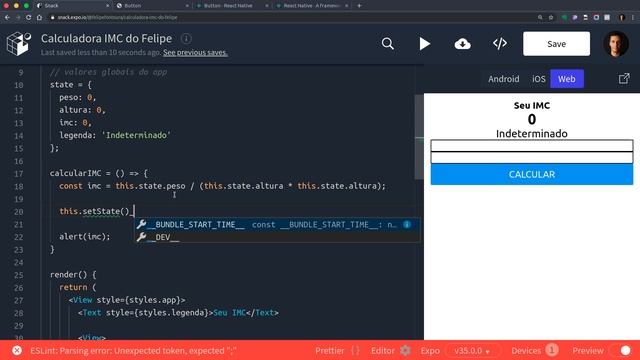Click render() { on line 25
This screenshot has height=360, width=640.
[x=73, y=275]
